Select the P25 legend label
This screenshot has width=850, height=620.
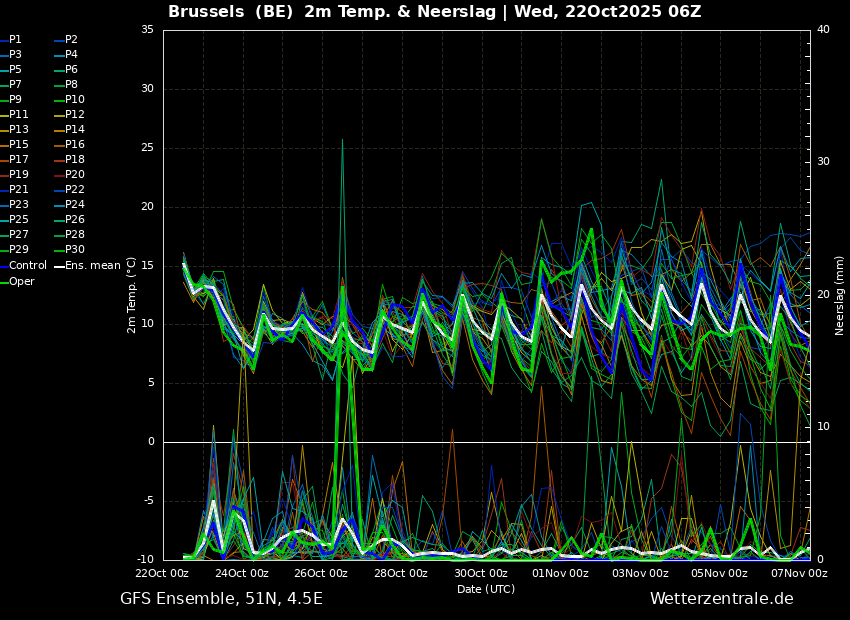(19, 220)
